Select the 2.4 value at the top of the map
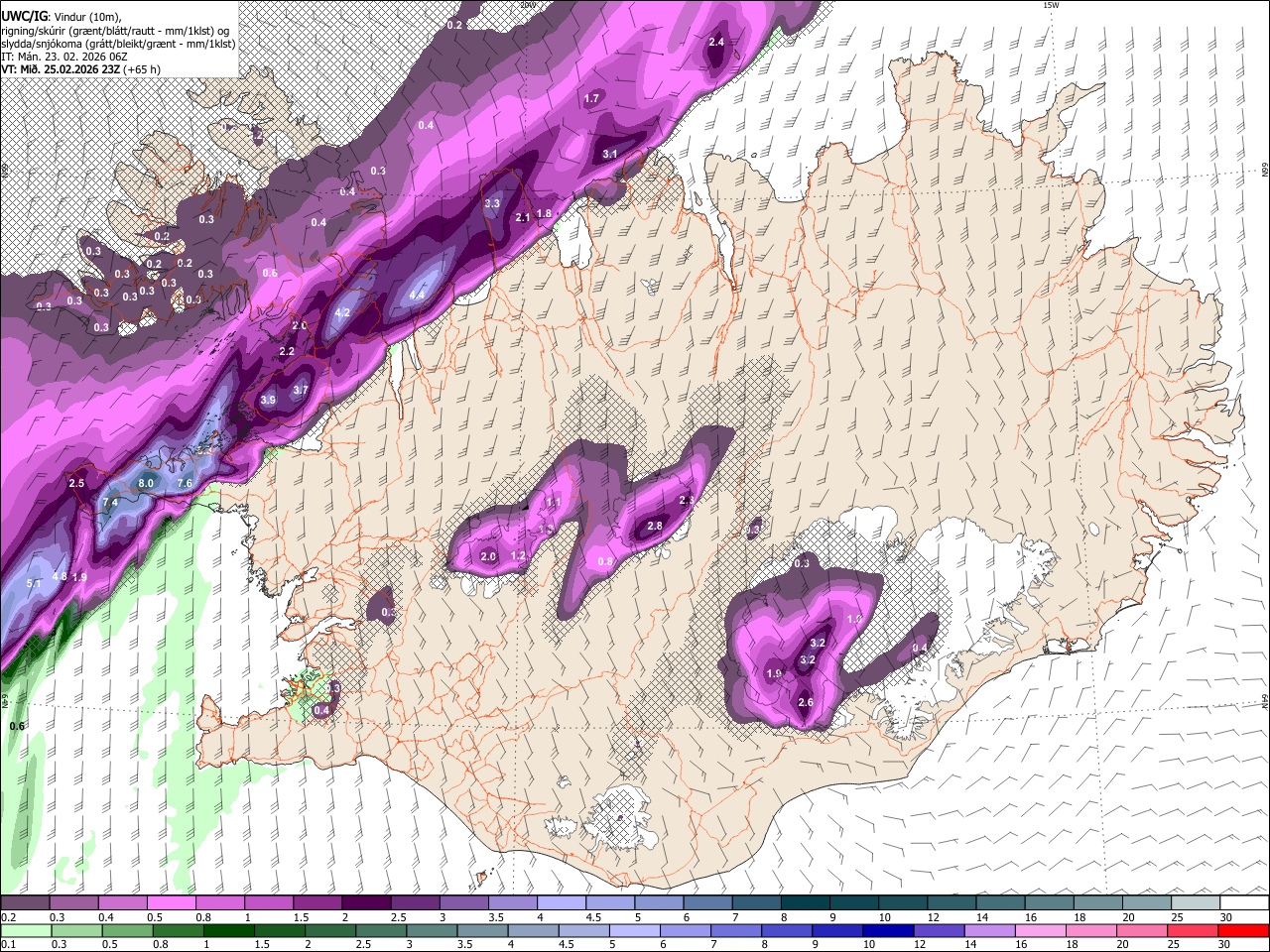This screenshot has width=1270, height=952. (x=716, y=42)
